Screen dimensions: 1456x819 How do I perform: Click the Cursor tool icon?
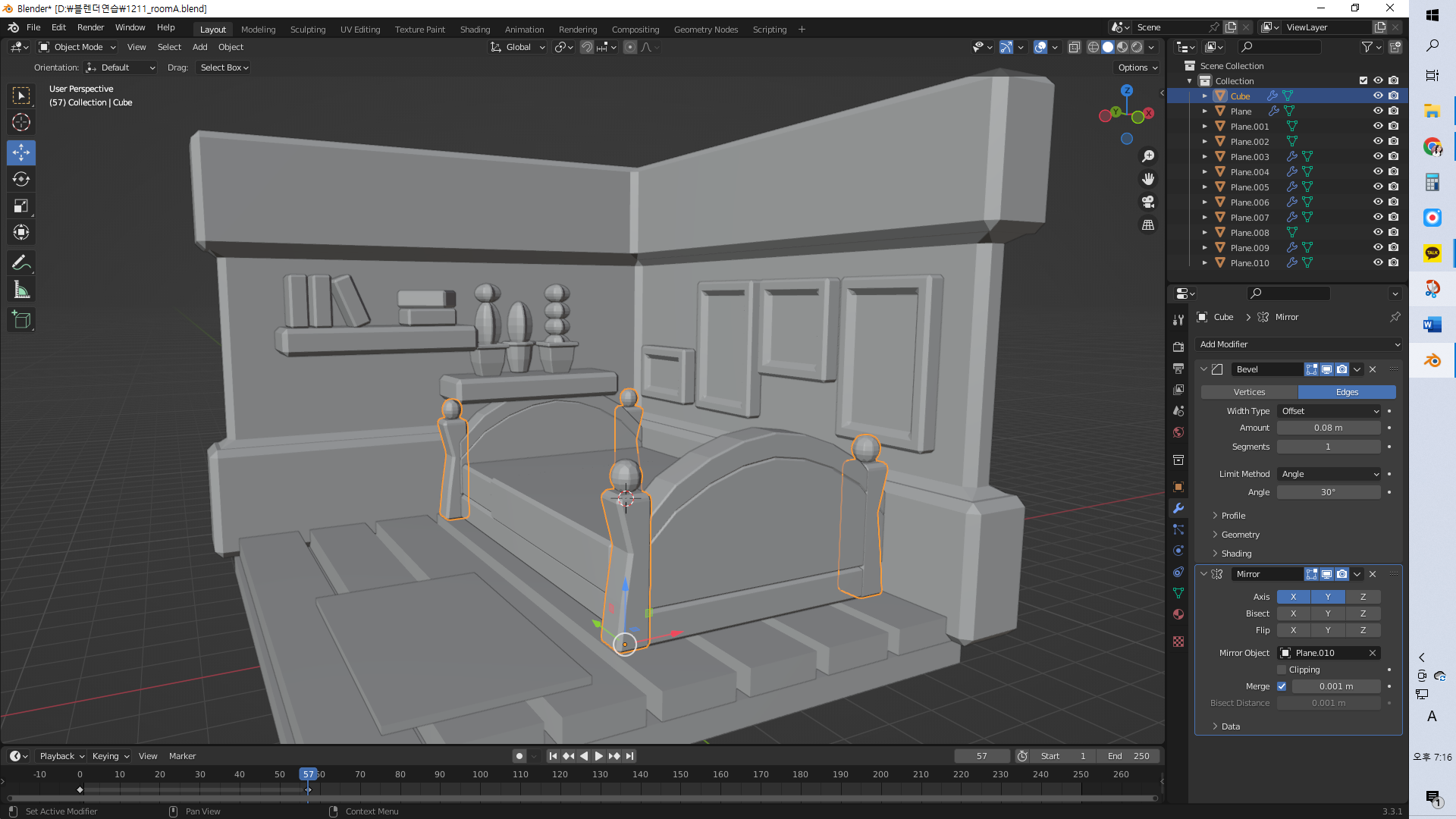pos(21,122)
